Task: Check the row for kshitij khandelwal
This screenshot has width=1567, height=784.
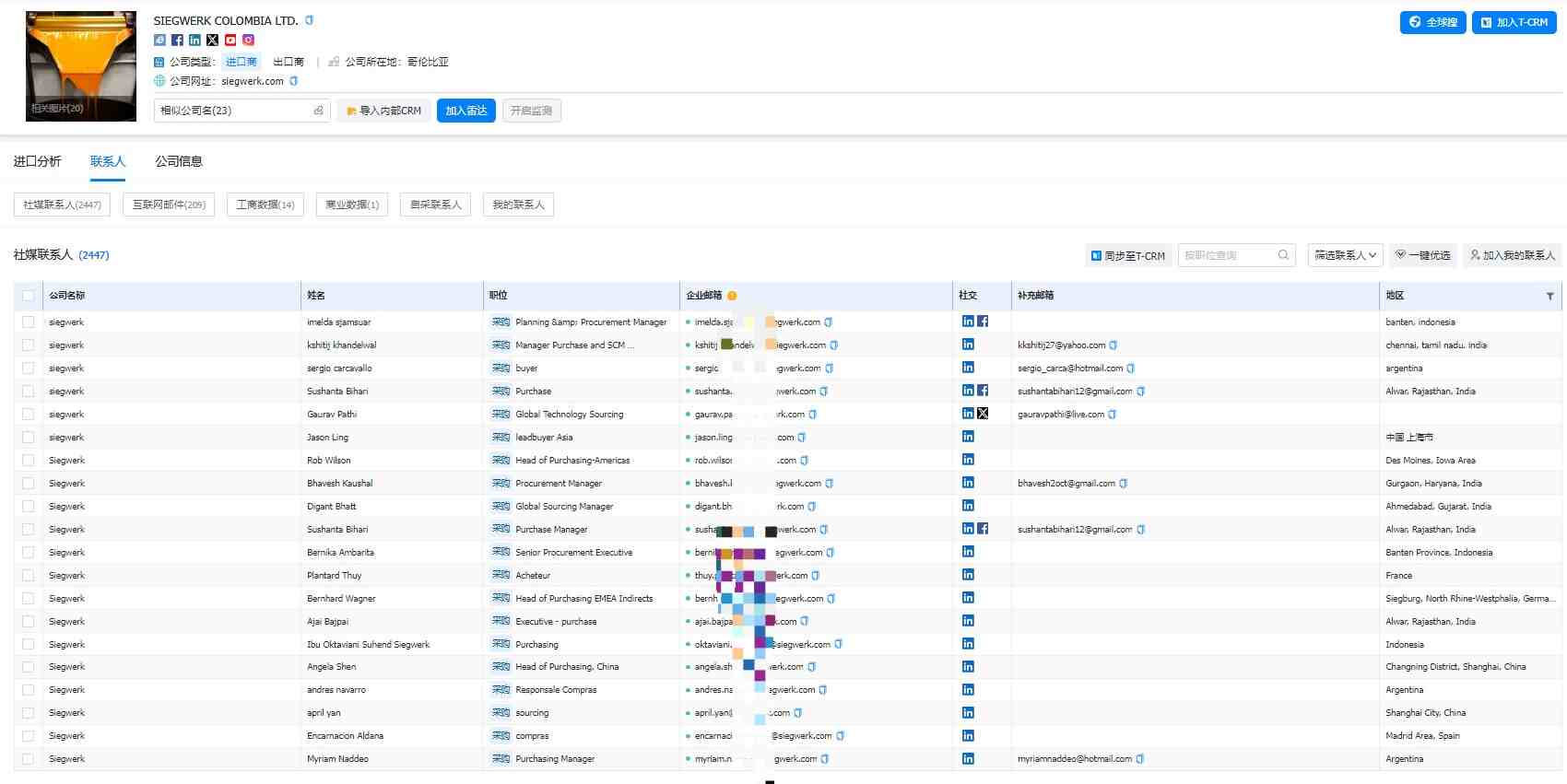Action: (28, 345)
